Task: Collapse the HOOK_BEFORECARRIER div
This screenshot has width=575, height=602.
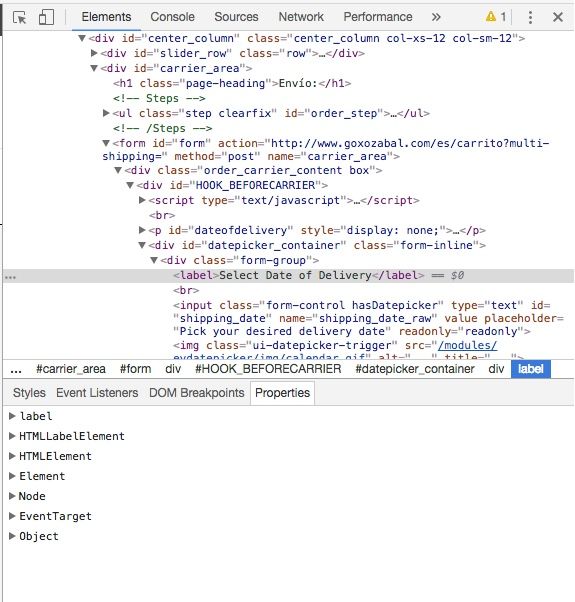Action: point(130,185)
